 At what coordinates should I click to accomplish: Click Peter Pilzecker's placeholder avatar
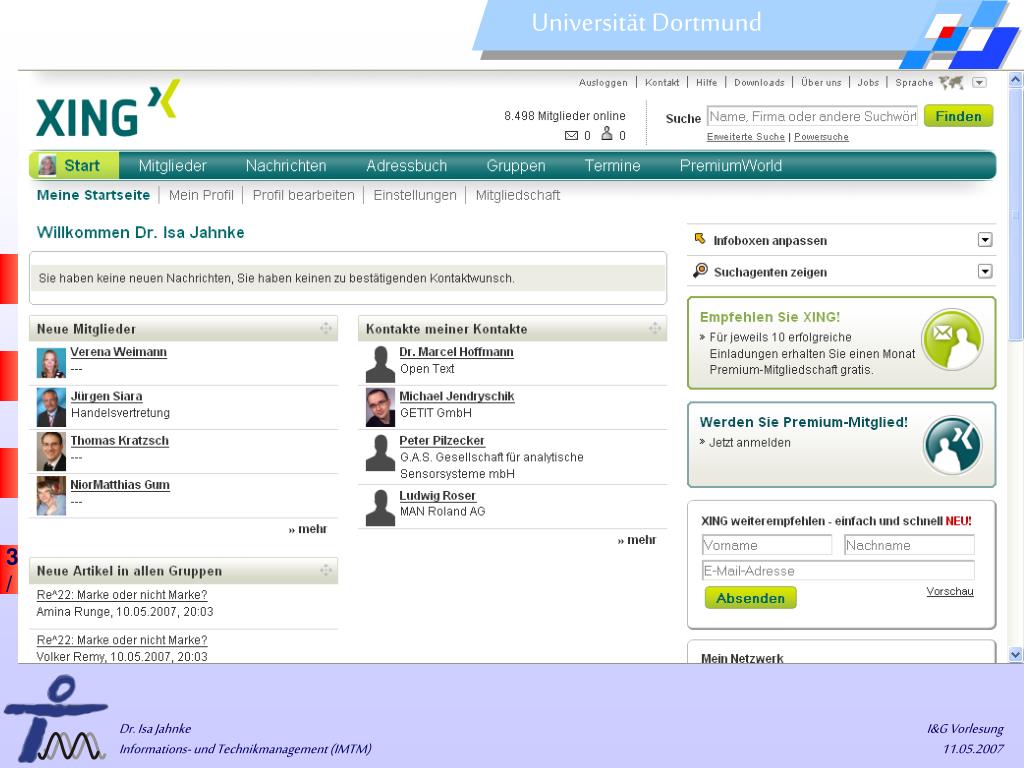click(x=380, y=453)
